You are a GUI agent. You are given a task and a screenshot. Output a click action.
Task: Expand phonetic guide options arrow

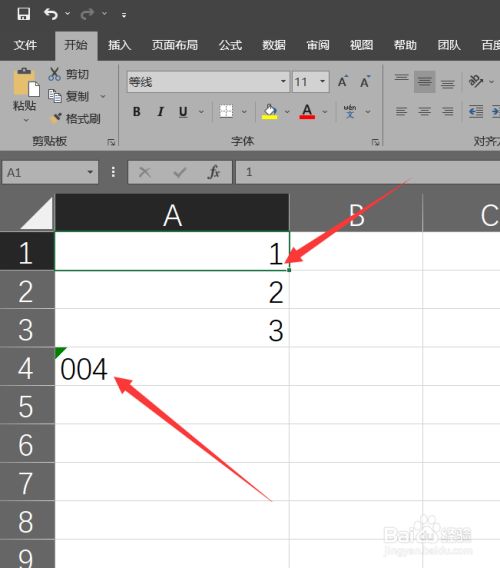coord(368,112)
